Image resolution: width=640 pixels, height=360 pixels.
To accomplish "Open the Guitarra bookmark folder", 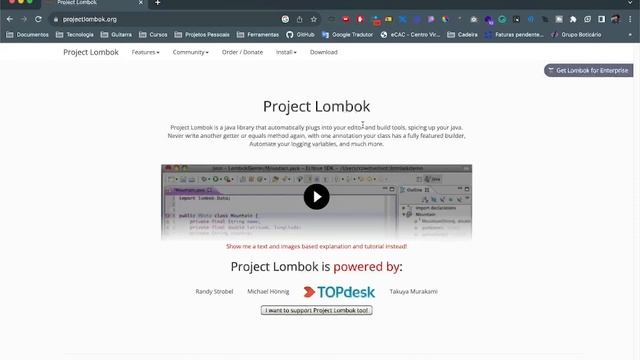I will [x=116, y=35].
